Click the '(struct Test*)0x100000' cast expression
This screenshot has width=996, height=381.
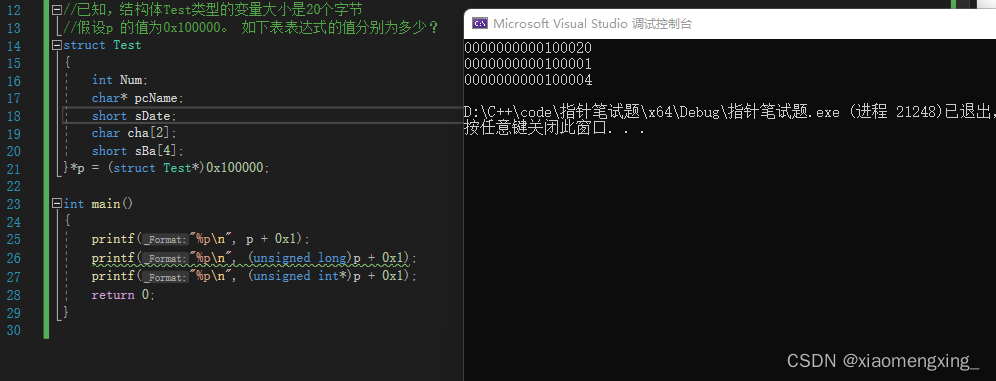coord(185,168)
